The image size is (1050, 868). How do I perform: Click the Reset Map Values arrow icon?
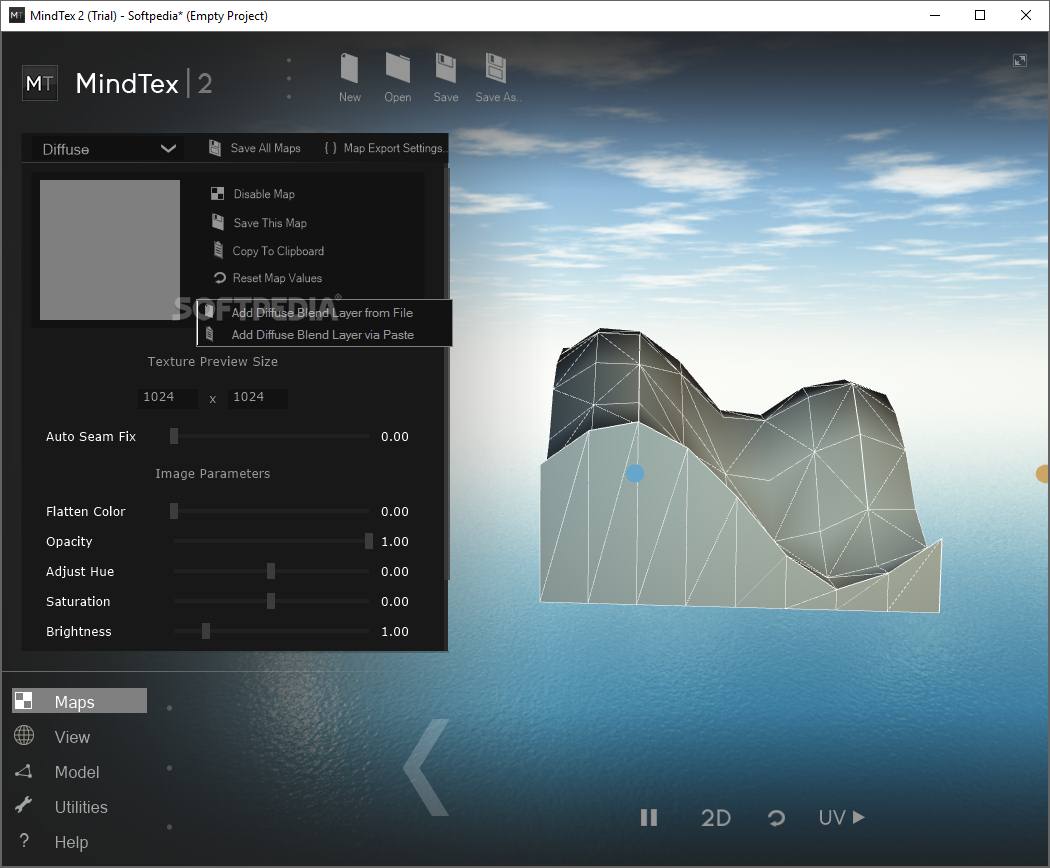pos(219,277)
